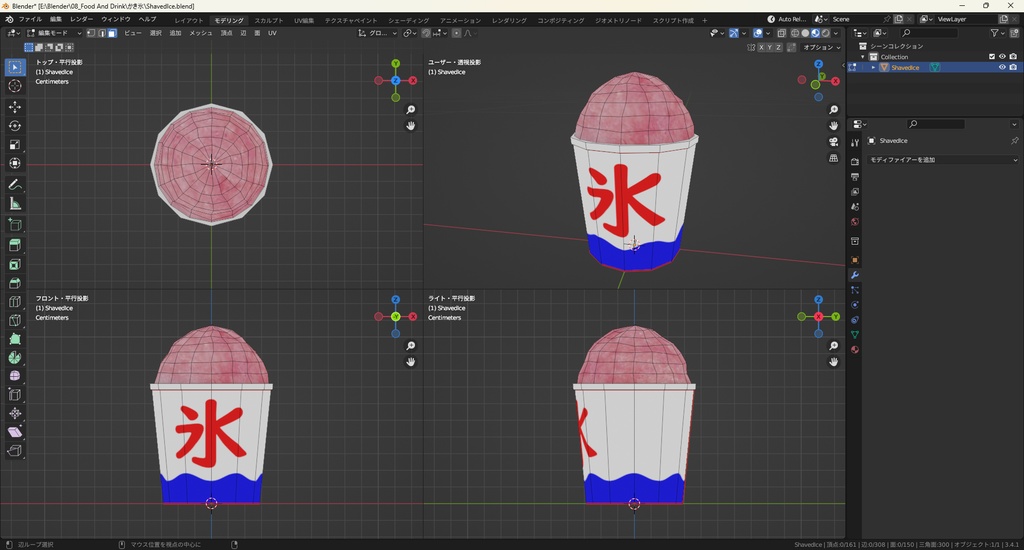Toggle camera view in perspective viewport

pos(833,142)
